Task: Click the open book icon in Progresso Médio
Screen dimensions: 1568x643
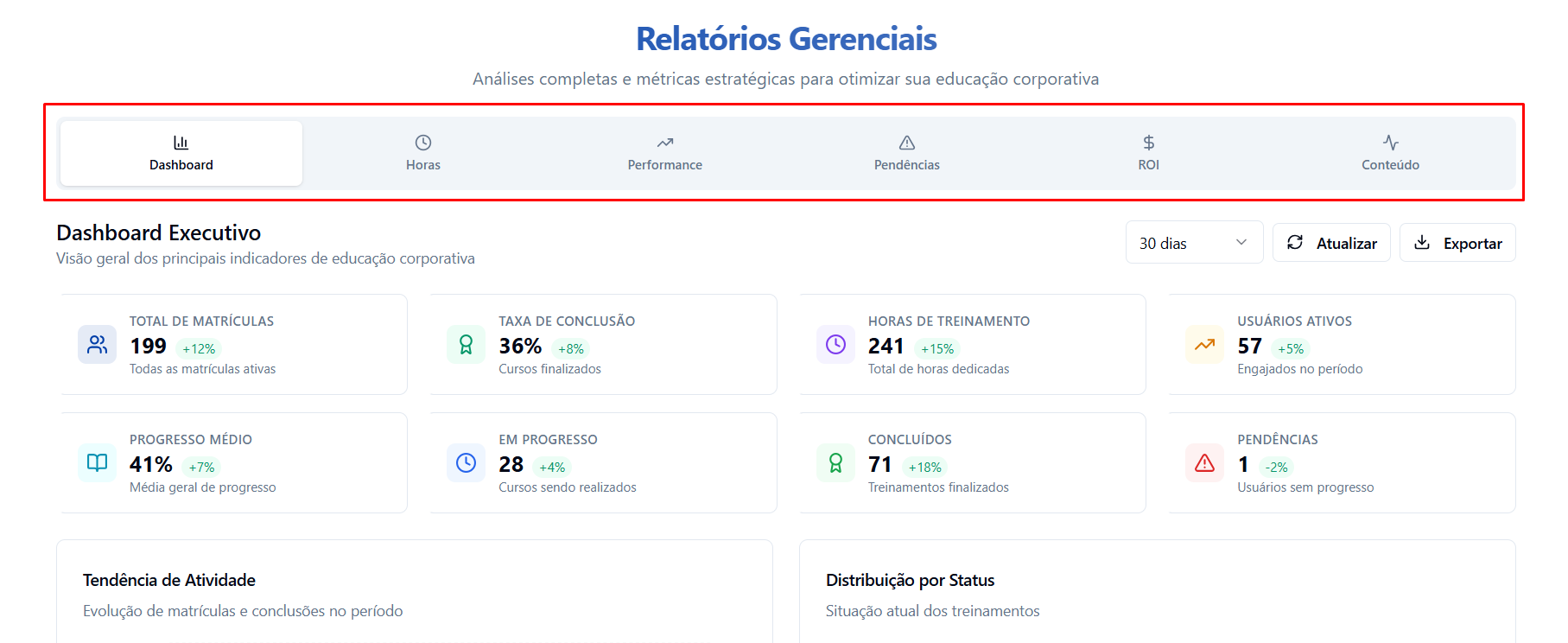Action: [x=97, y=463]
